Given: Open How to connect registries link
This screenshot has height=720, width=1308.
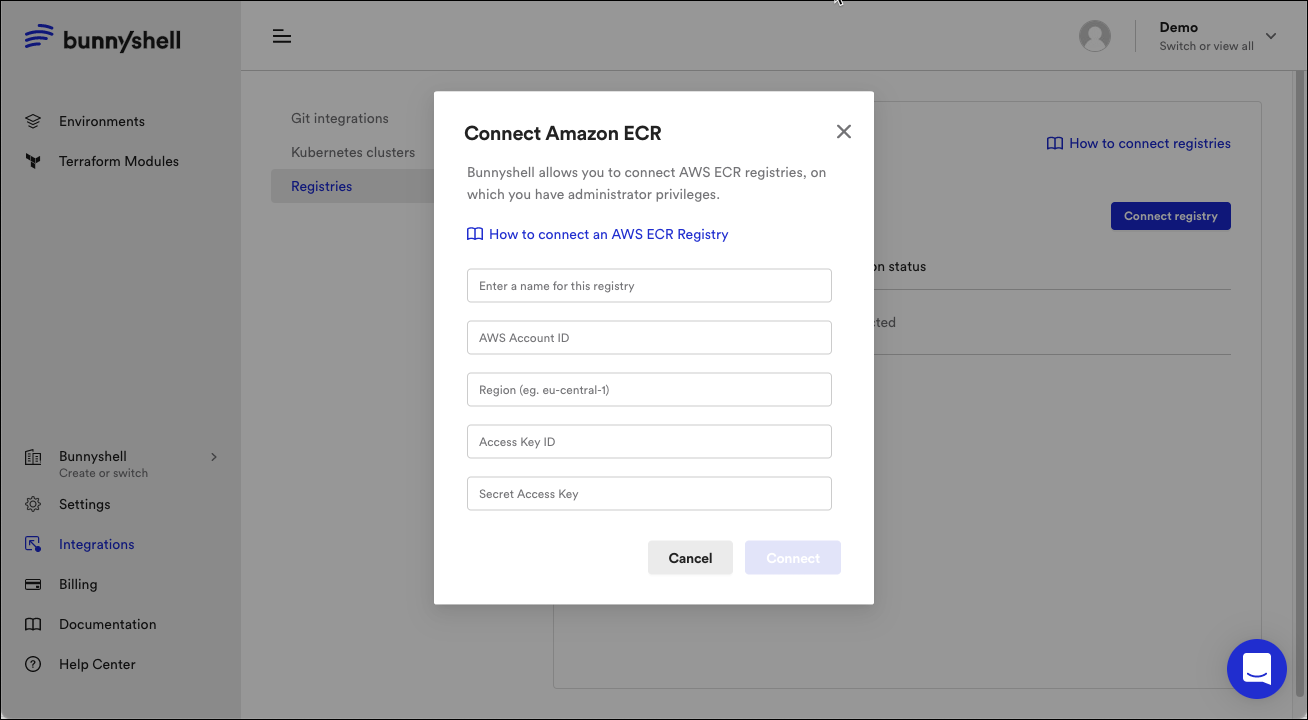Looking at the screenshot, I should 1150,143.
